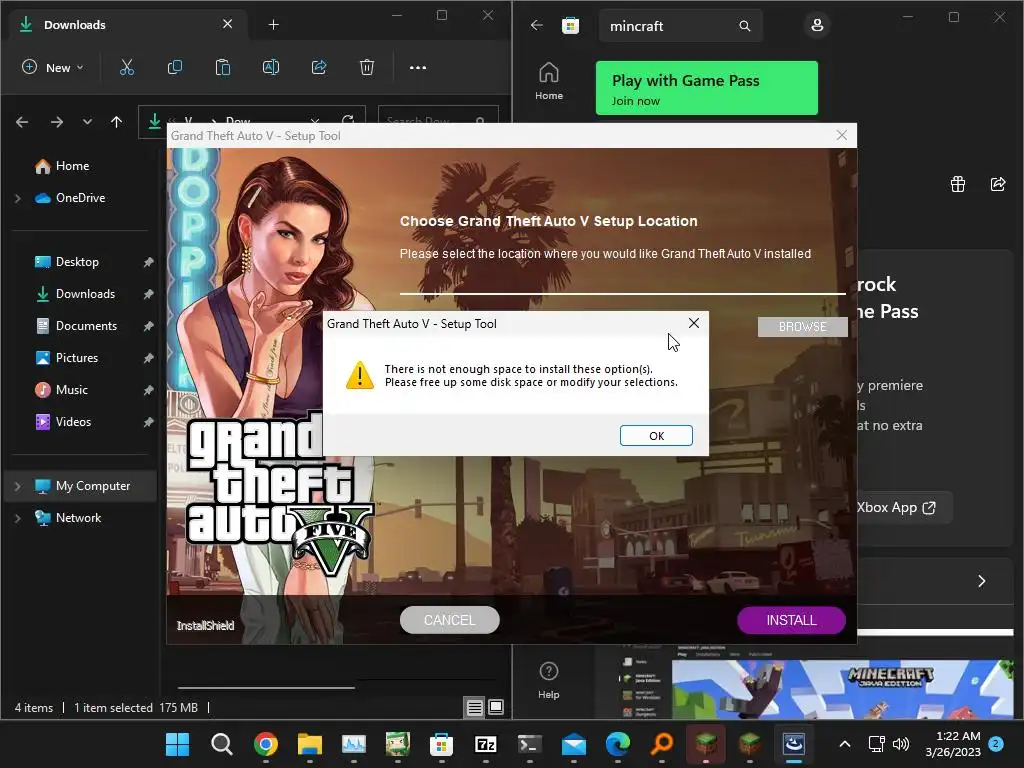The width and height of the screenshot is (1024, 768).
Task: Show hidden system tray icons
Action: 844,744
